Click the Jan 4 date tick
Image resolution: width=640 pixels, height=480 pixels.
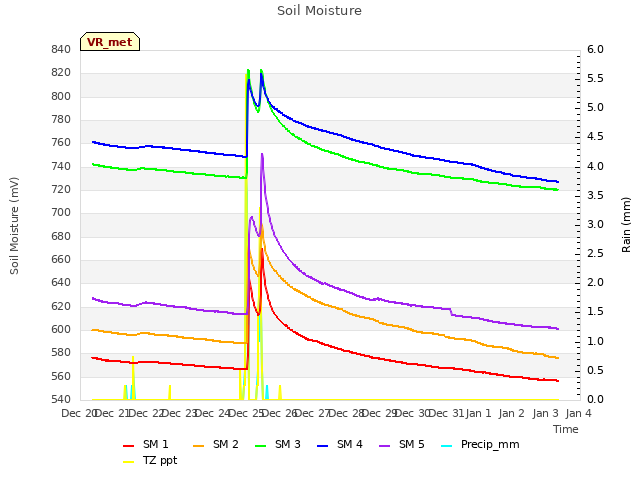[x=578, y=413]
